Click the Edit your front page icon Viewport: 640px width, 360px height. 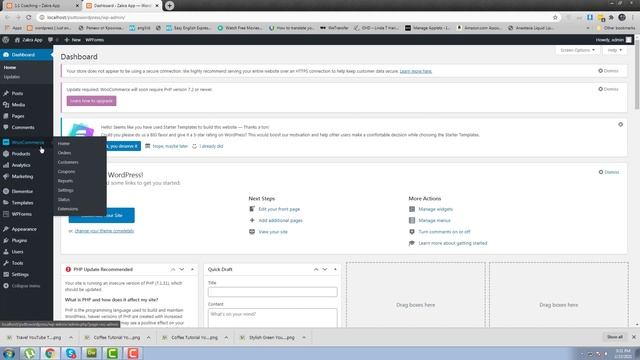click(x=252, y=209)
